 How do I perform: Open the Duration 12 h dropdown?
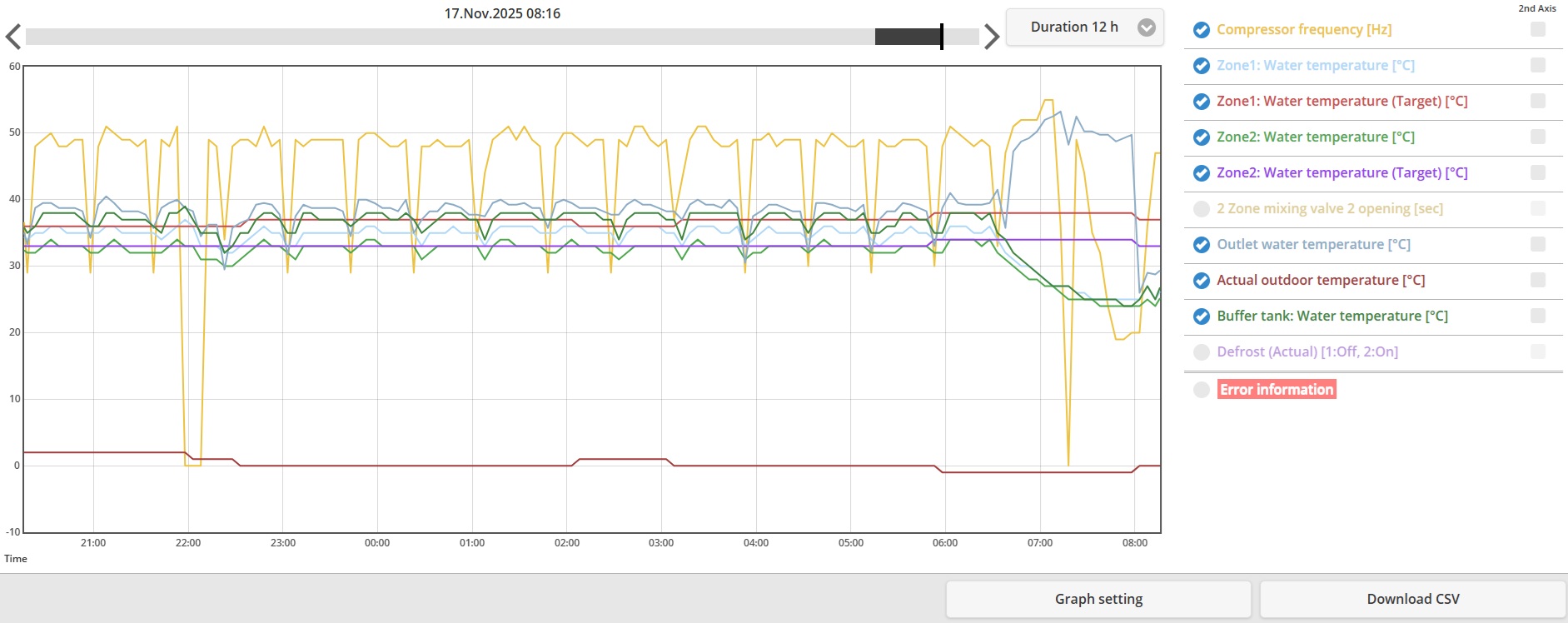[x=1073, y=27]
